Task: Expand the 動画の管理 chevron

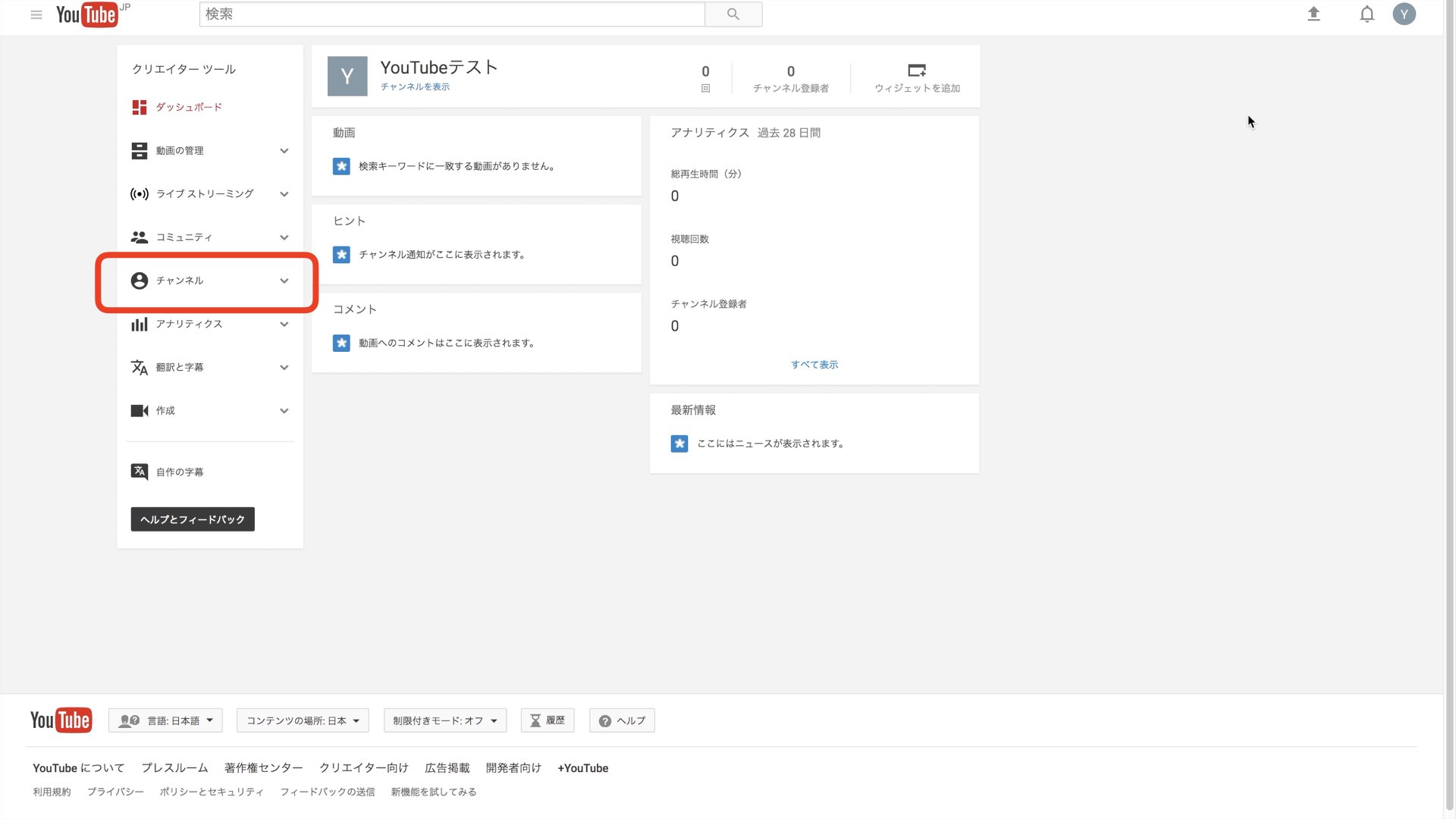Action: pos(284,151)
